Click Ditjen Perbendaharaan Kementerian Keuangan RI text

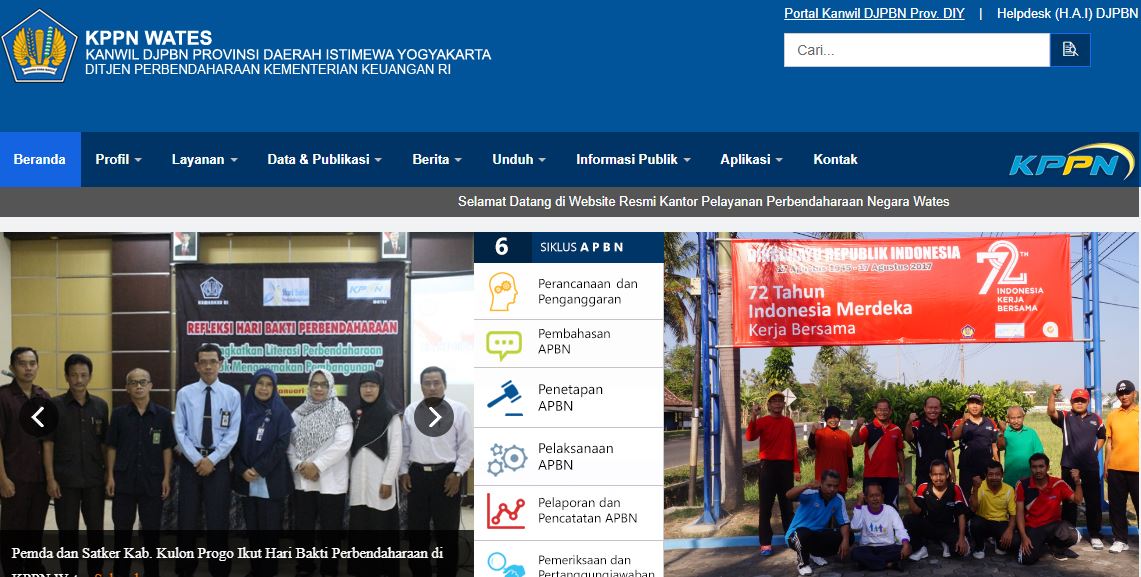268,69
